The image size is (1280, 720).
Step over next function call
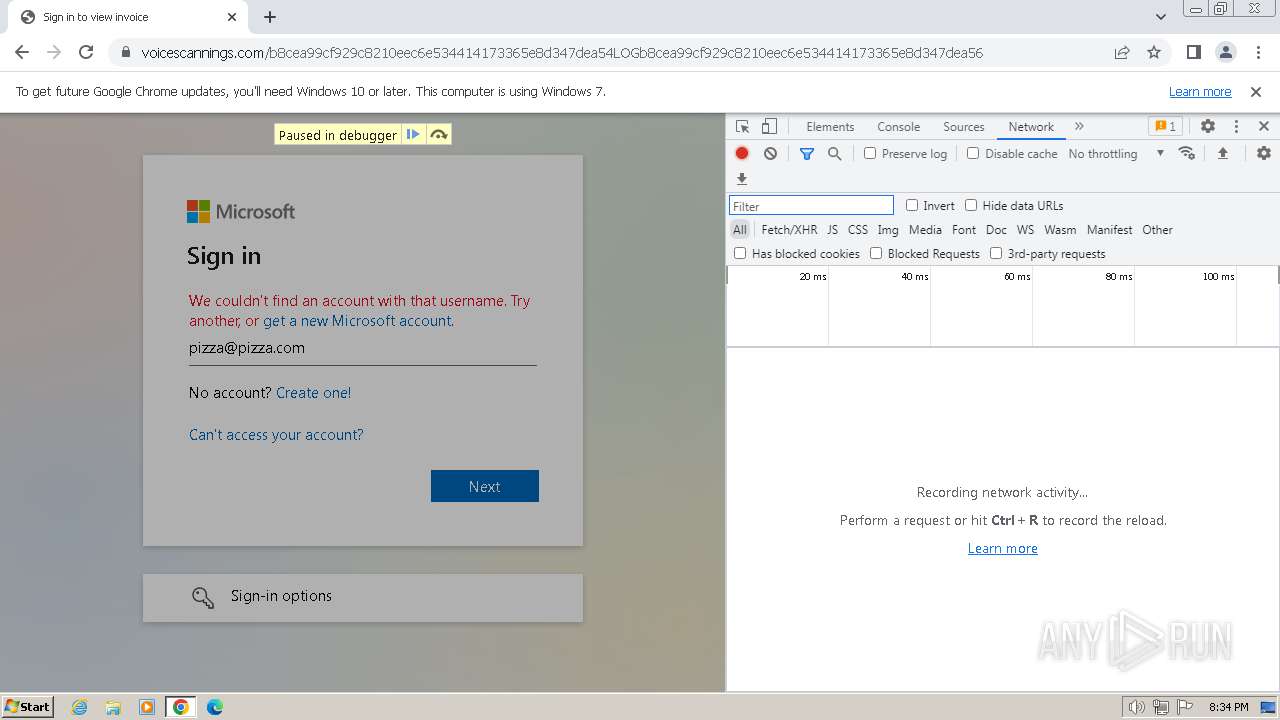tap(439, 135)
